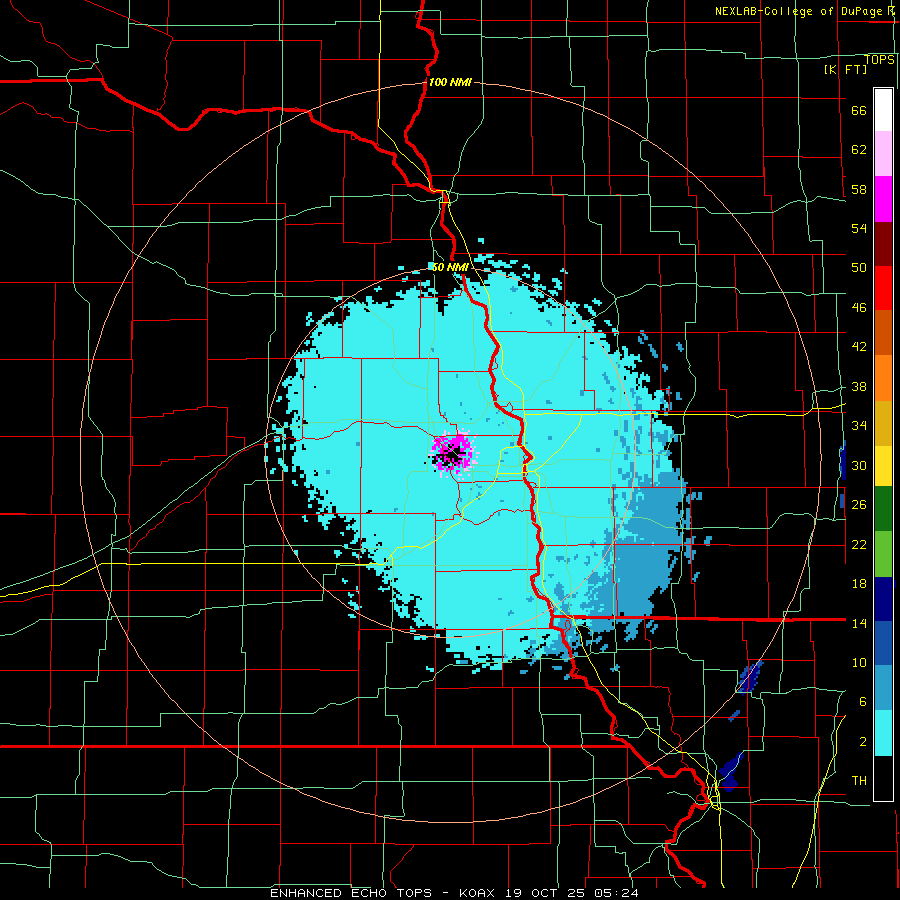Click the [K FT] units label

tap(845, 69)
